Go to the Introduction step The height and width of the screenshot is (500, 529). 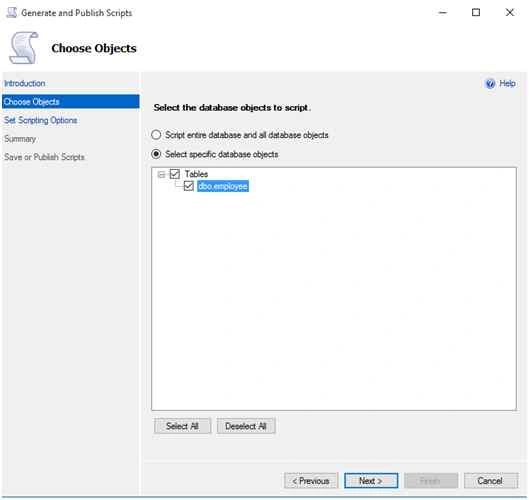25,83
